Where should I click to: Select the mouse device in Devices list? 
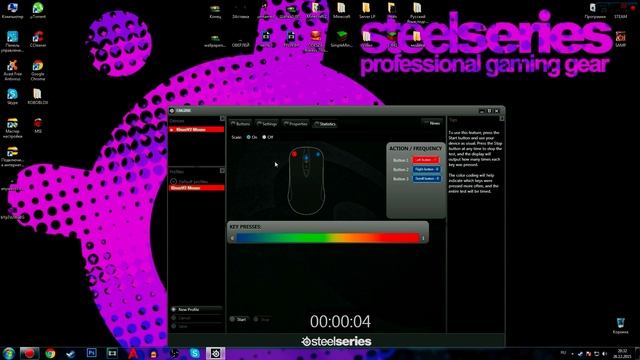click(x=197, y=129)
